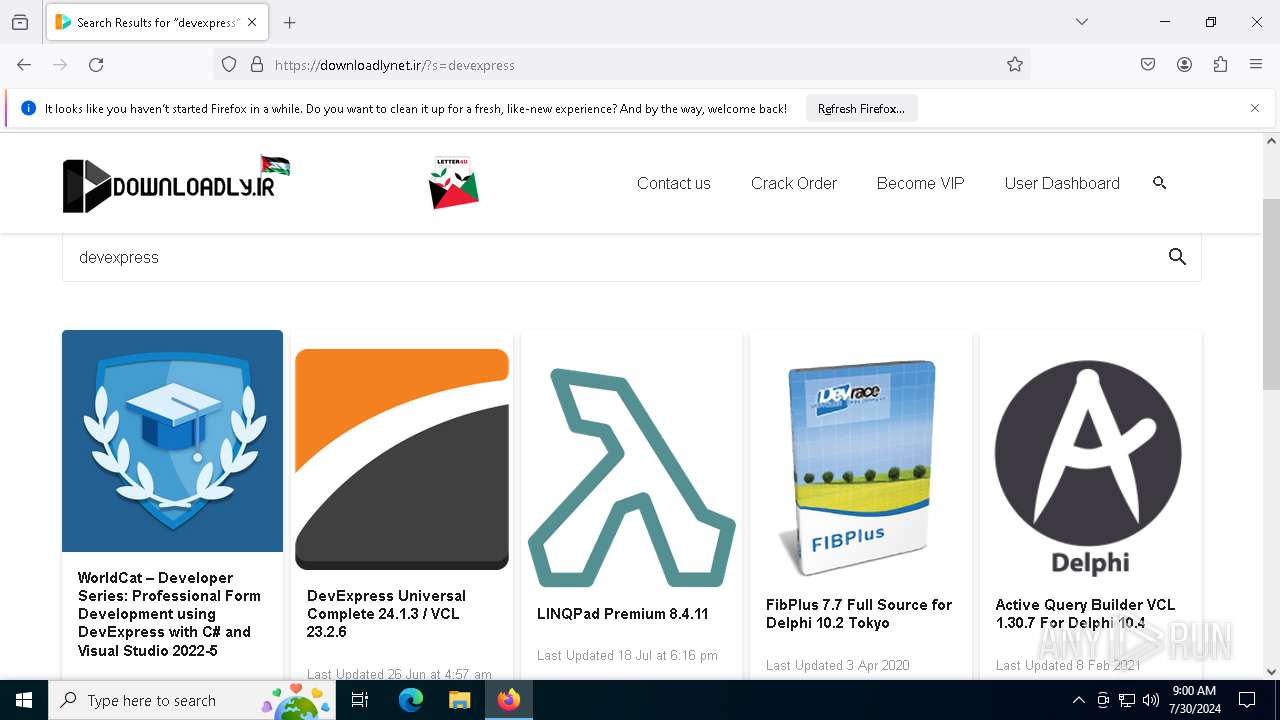Open tracking protection shield icon
Viewport: 1280px width, 720px height.
(x=229, y=65)
